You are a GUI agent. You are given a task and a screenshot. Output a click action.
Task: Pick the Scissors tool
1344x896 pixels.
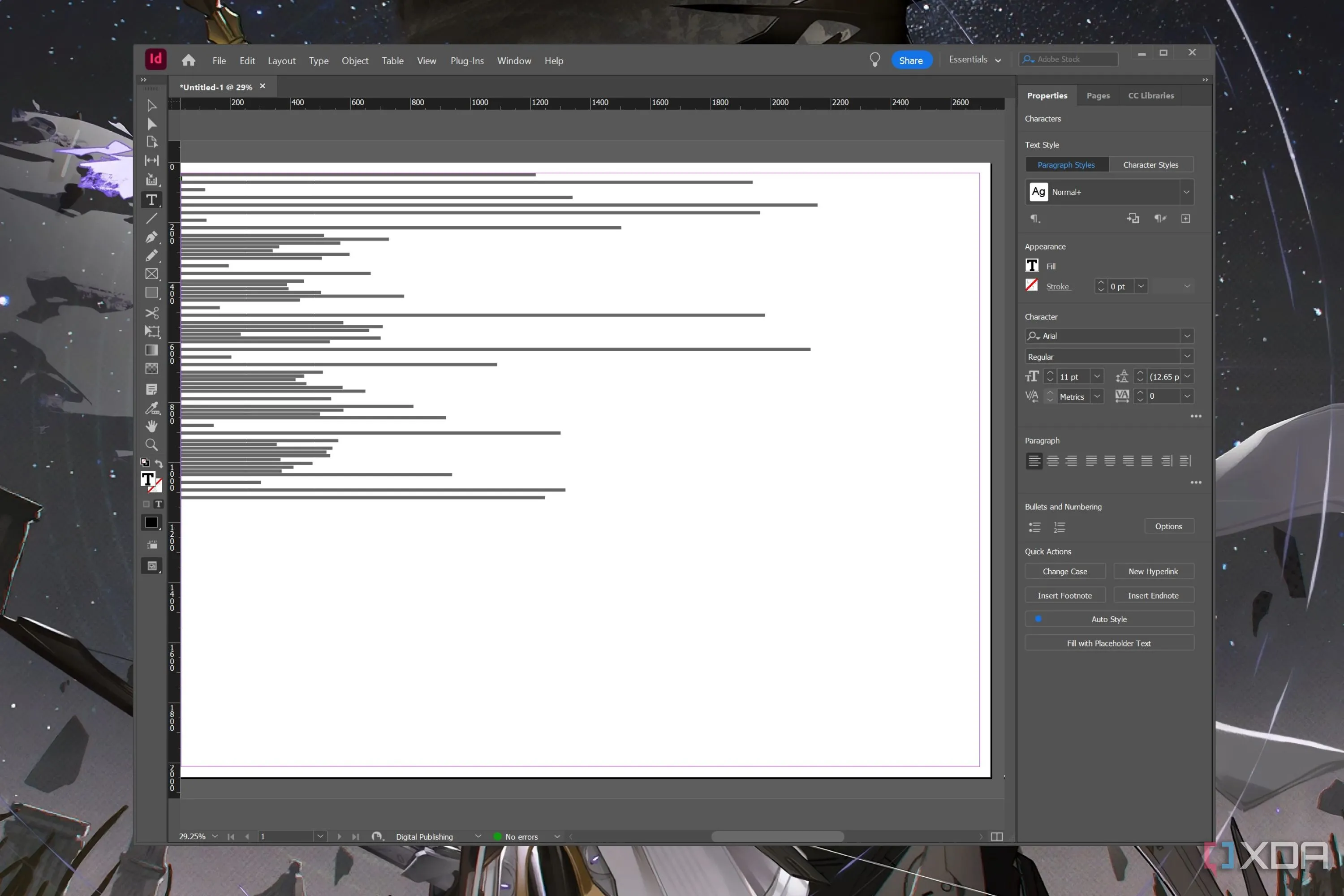point(151,313)
